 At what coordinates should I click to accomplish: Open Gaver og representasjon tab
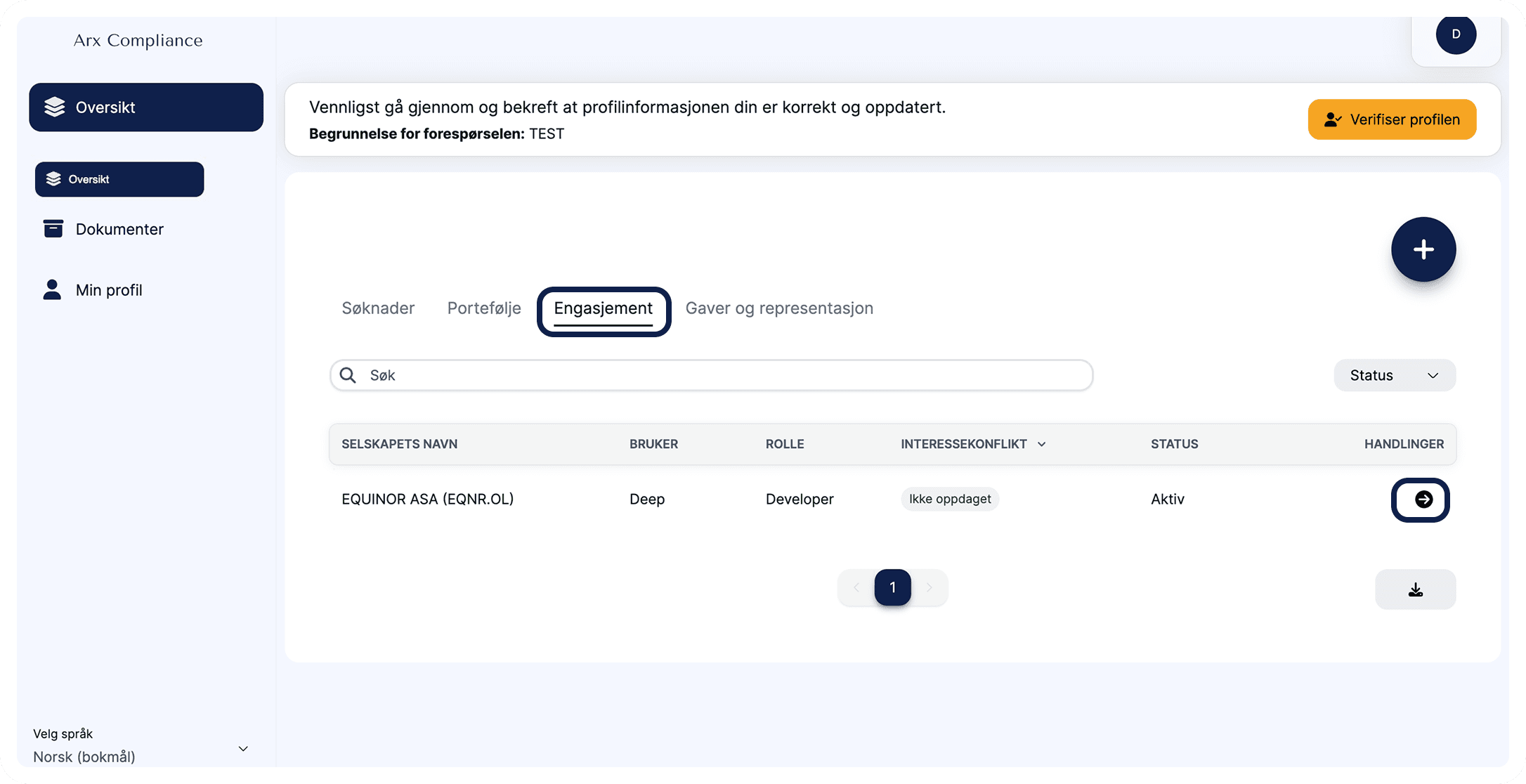coord(779,308)
